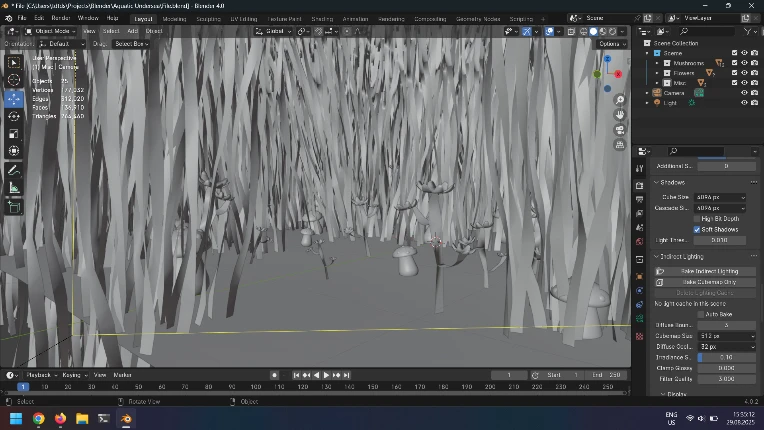The width and height of the screenshot is (764, 430).
Task: Open the Texture properties tab
Action: 640,337
